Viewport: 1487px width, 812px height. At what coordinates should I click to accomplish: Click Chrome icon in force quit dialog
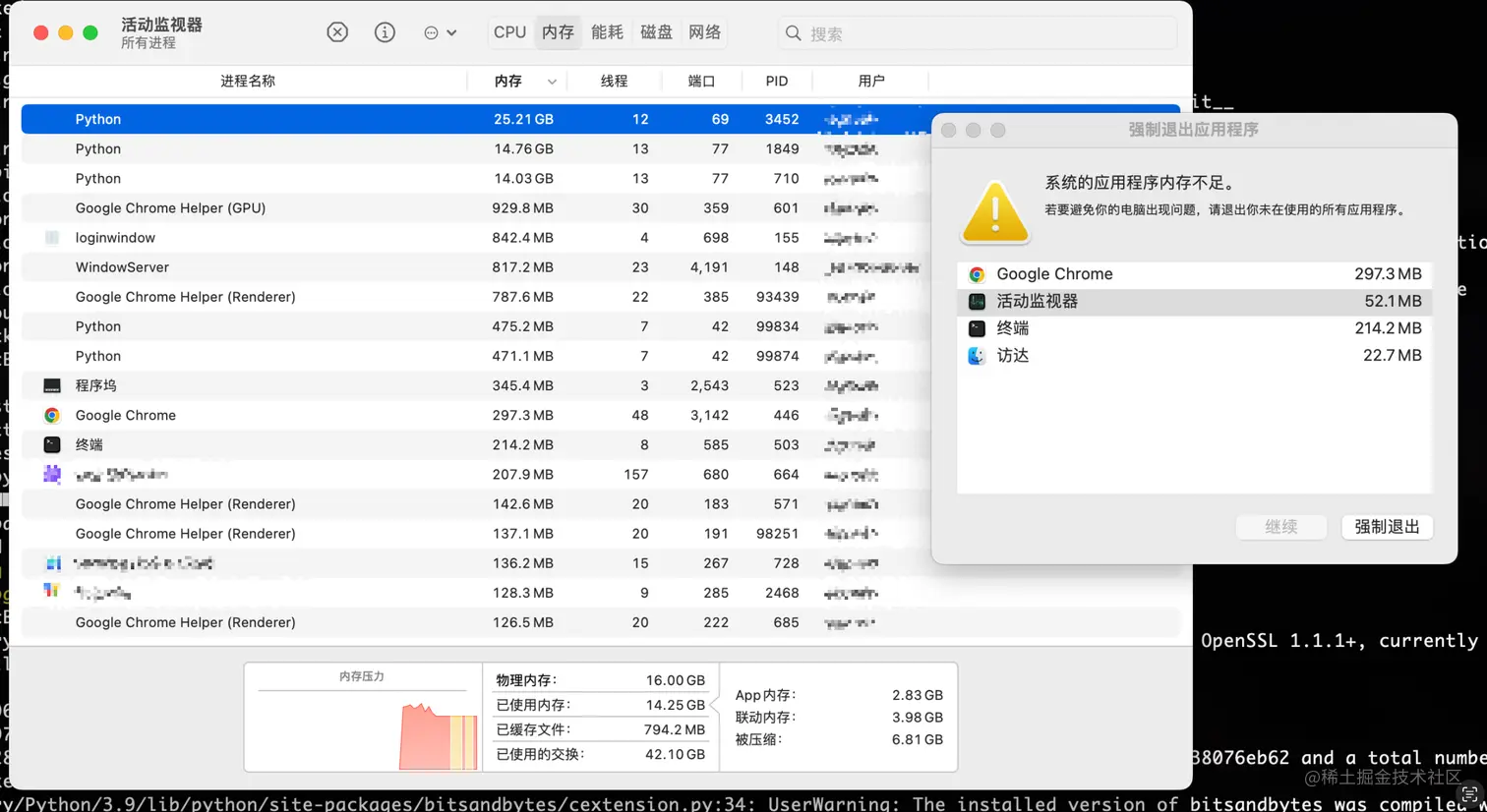point(976,274)
